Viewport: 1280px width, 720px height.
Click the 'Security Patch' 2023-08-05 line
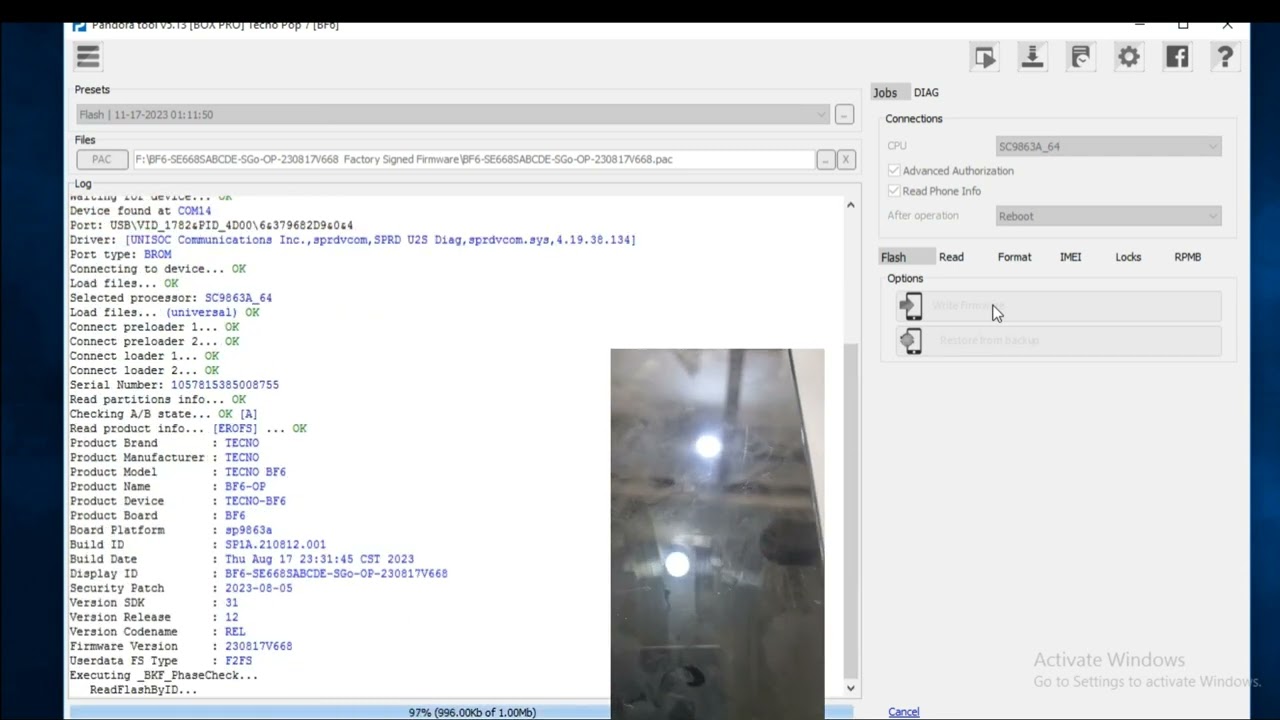tap(181, 589)
